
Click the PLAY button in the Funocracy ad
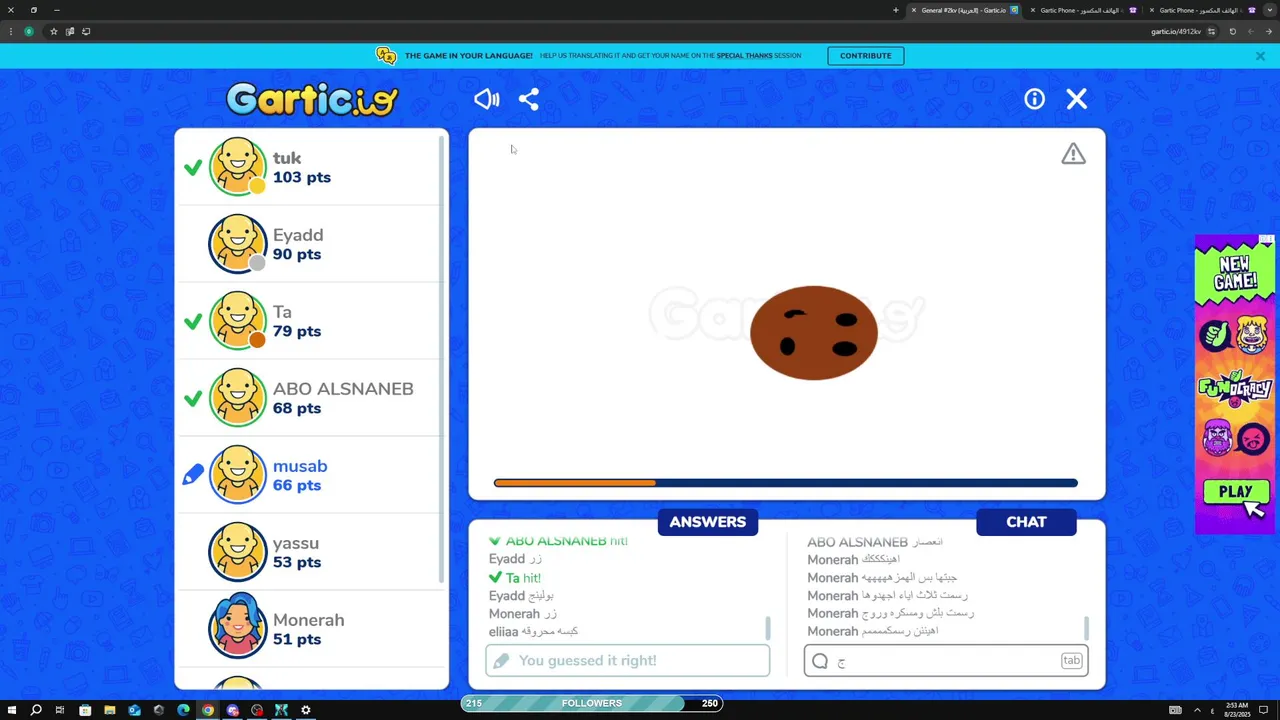pos(1235,492)
